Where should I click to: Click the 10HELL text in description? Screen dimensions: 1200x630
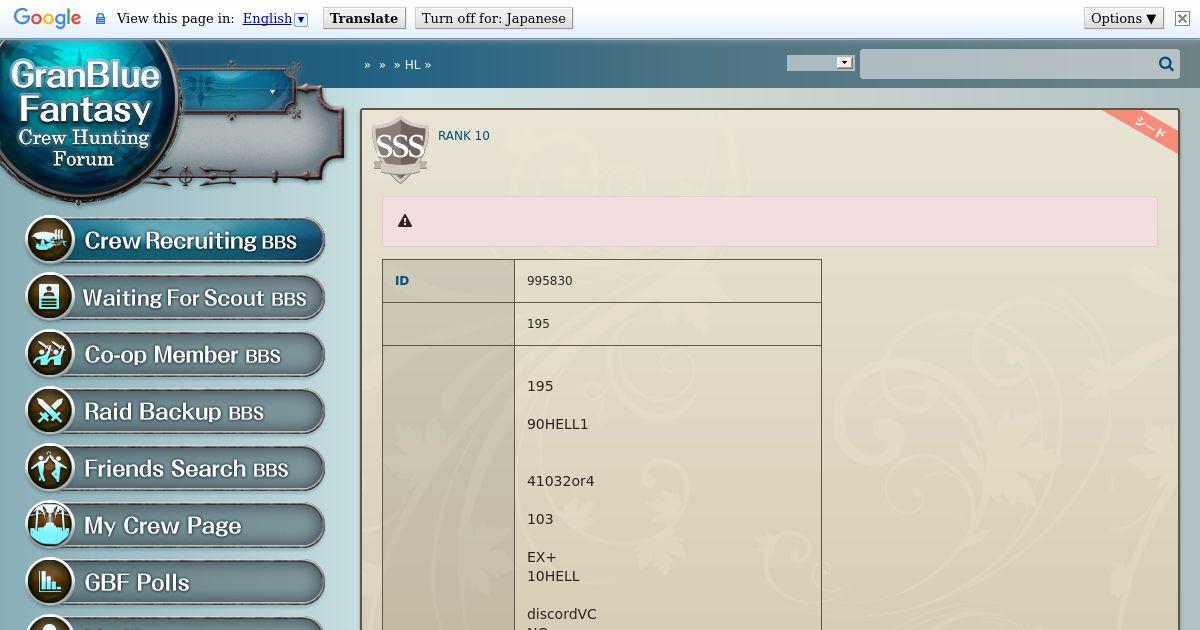tap(553, 576)
